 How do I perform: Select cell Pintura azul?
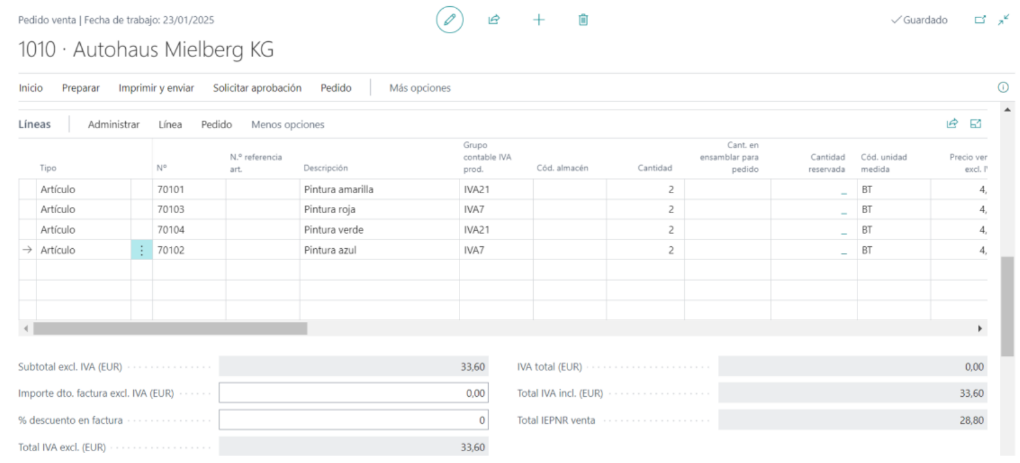(x=379, y=250)
